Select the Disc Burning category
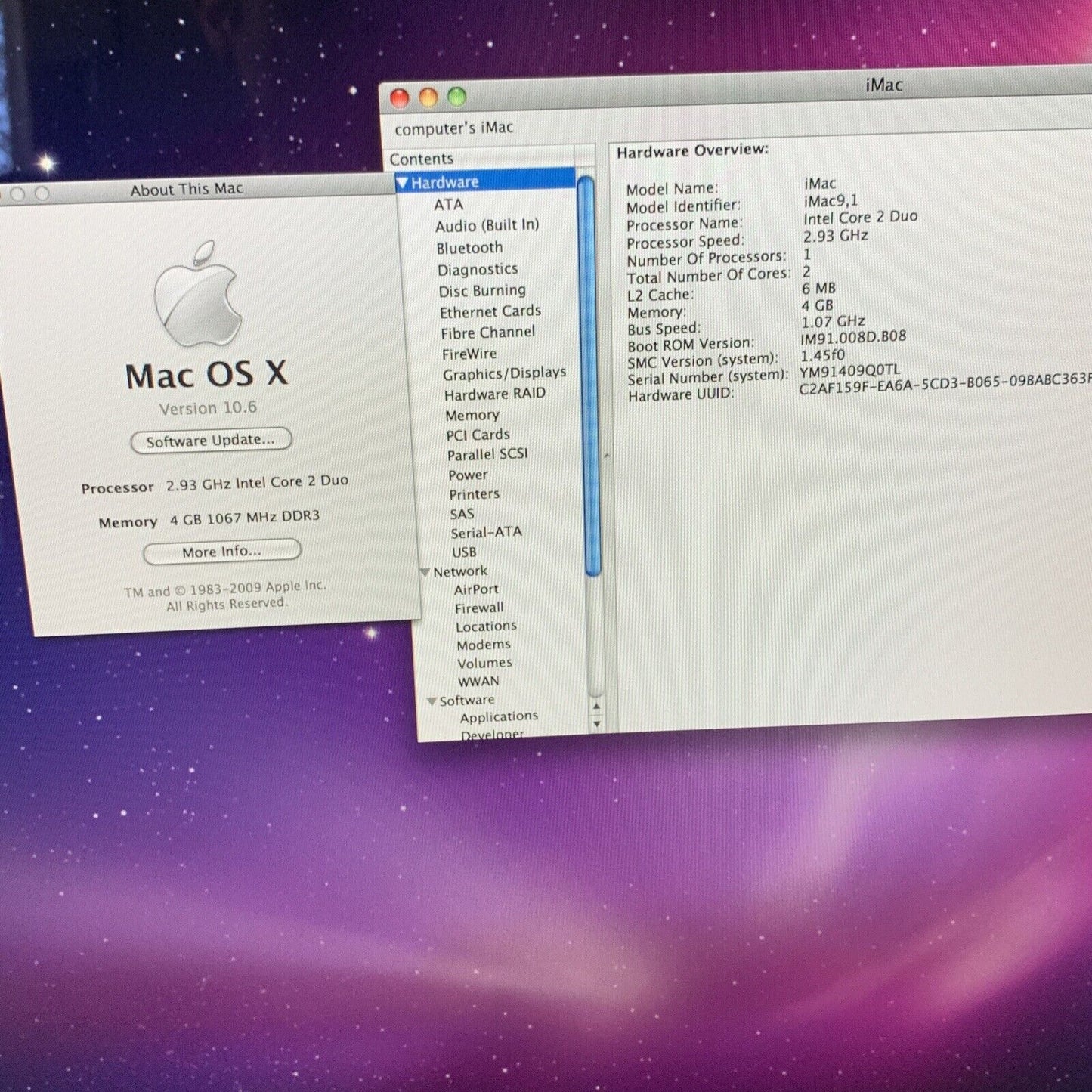 click(x=482, y=290)
